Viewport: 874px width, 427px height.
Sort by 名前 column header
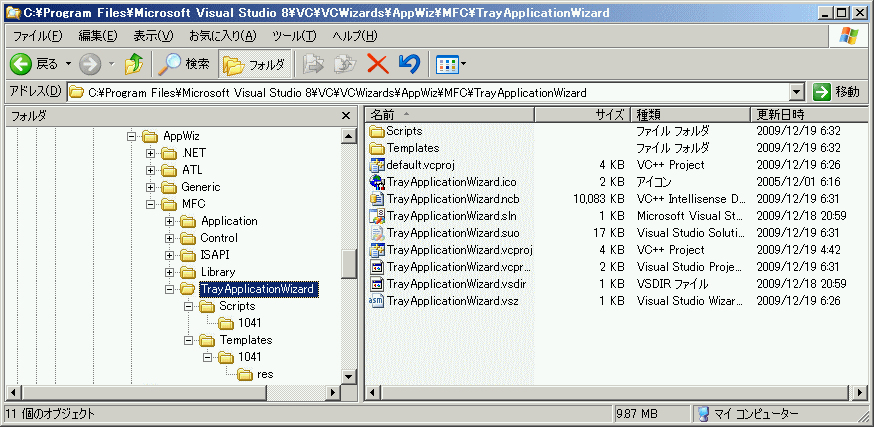450,115
